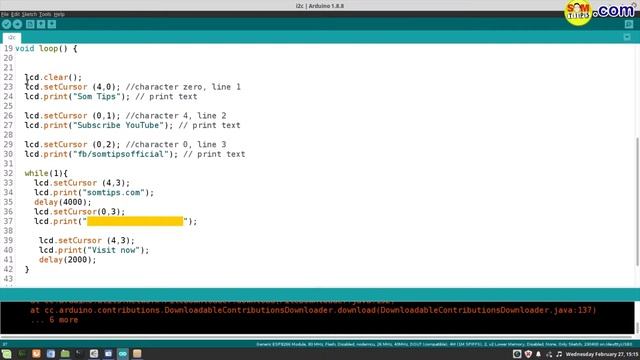
Task: Click the "delay(2000);" line
Action: 68,260
